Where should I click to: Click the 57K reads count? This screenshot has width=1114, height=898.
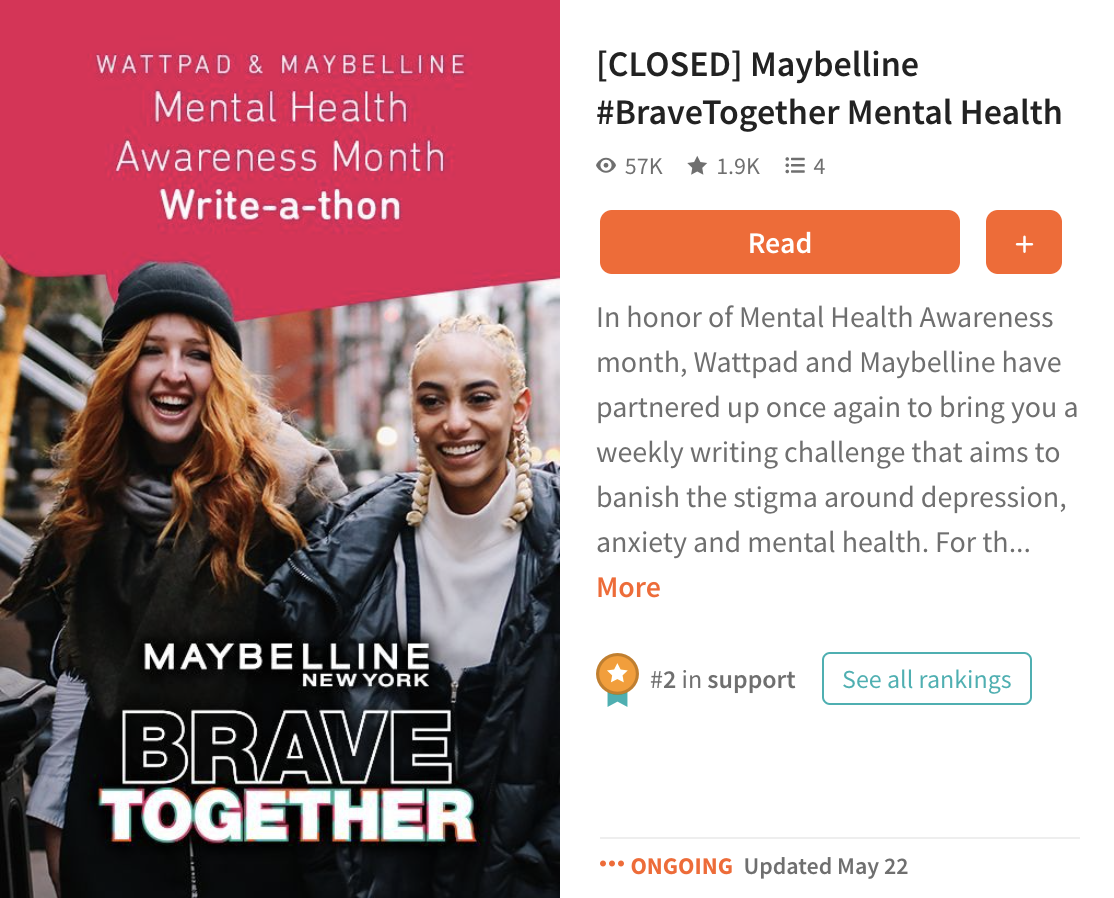pyautogui.click(x=644, y=167)
